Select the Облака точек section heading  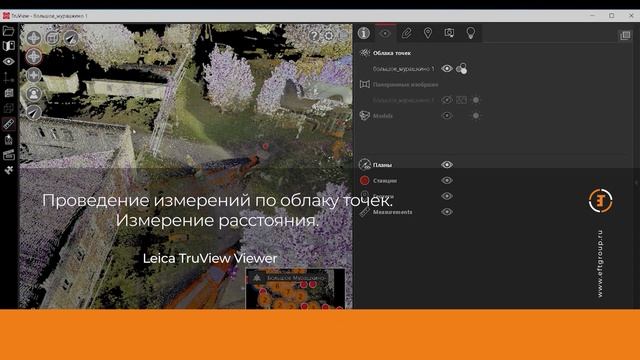click(x=391, y=53)
